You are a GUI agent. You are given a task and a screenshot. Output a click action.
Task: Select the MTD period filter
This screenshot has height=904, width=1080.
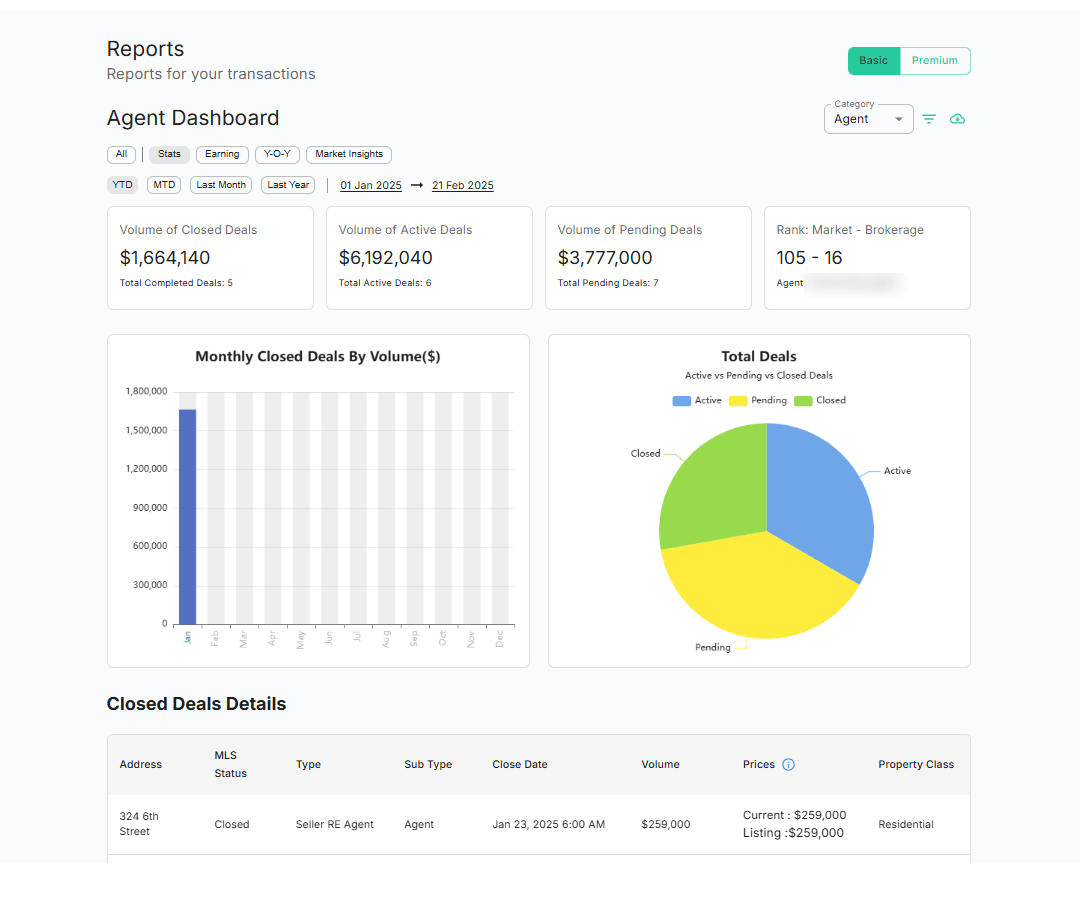[163, 184]
